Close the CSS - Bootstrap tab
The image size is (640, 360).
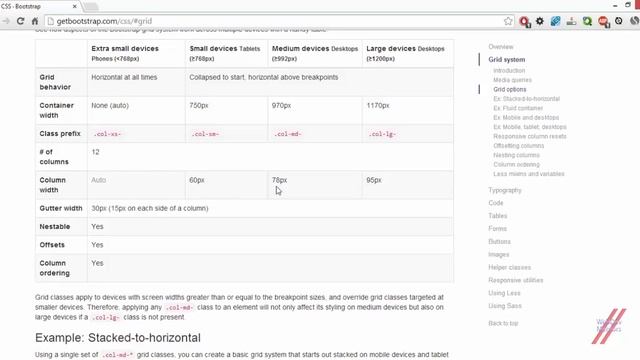(75, 6)
